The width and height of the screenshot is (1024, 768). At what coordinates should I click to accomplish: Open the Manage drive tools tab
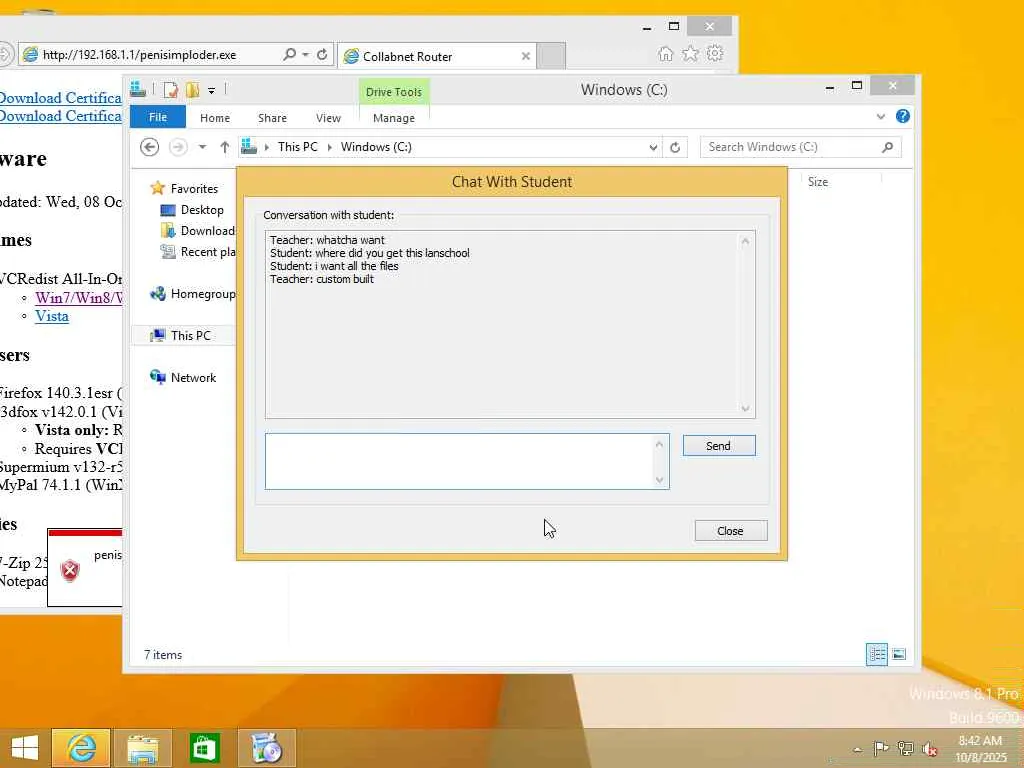(x=394, y=118)
